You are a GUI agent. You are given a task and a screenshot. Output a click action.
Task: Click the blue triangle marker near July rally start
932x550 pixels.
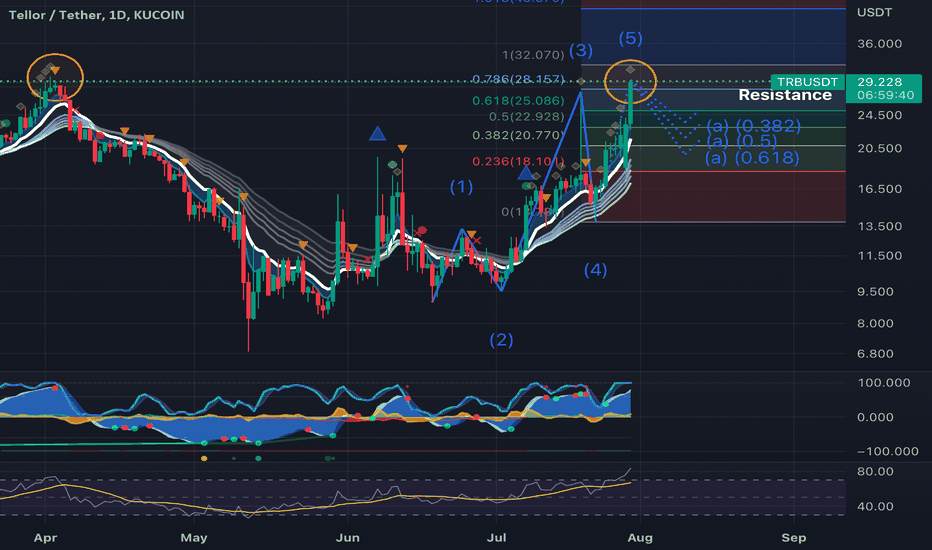[525, 174]
